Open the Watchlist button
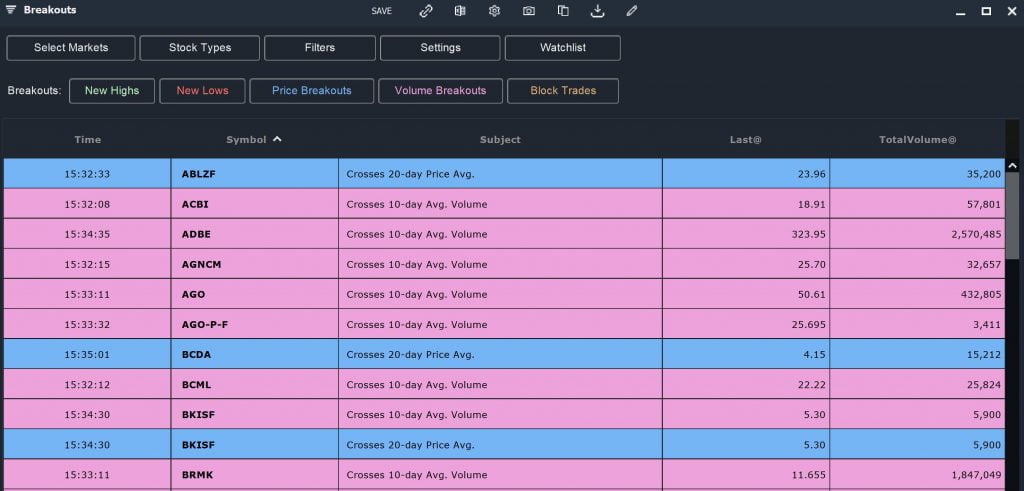 pyautogui.click(x=563, y=48)
